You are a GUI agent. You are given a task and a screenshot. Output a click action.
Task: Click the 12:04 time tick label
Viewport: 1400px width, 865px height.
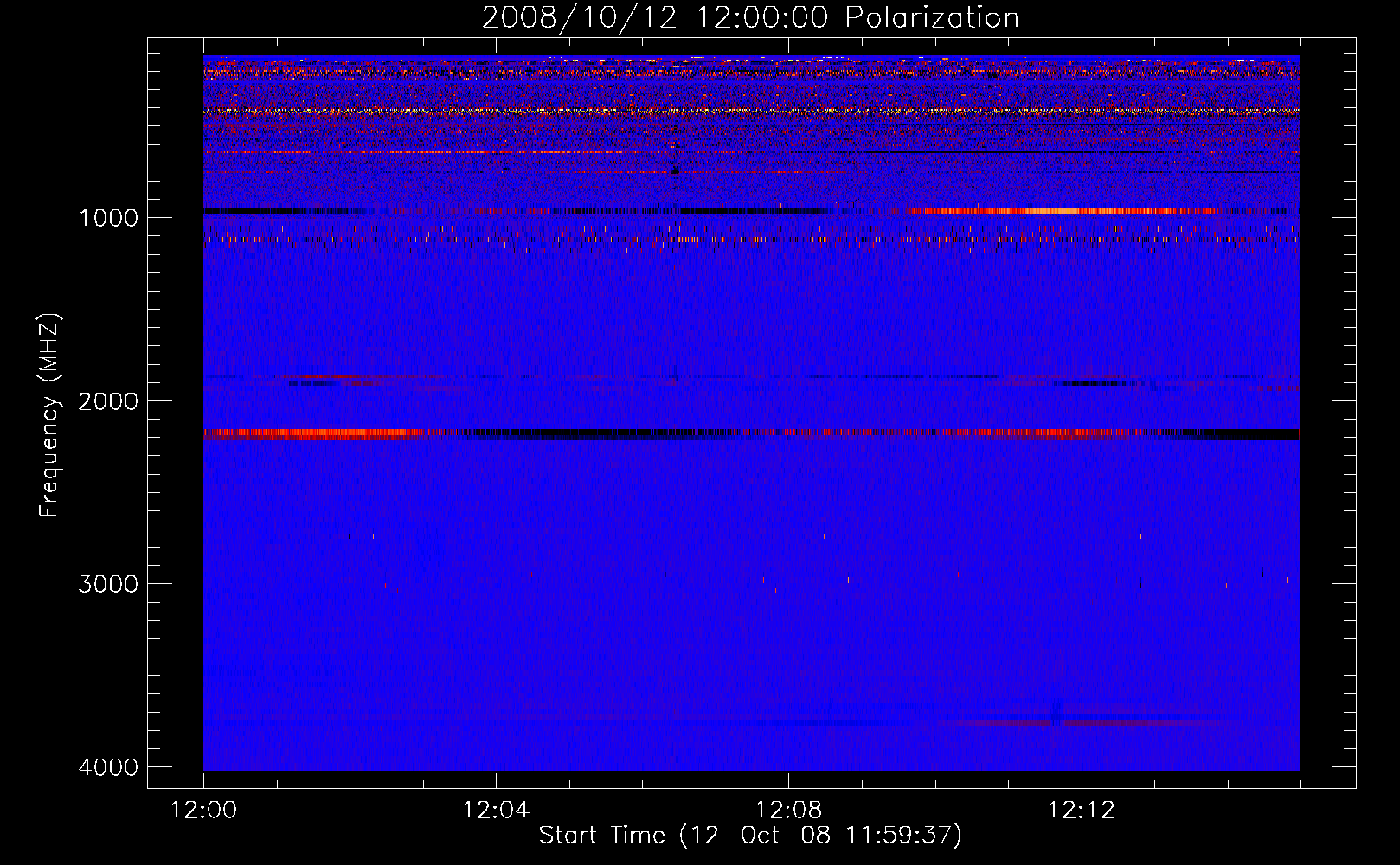point(496,811)
